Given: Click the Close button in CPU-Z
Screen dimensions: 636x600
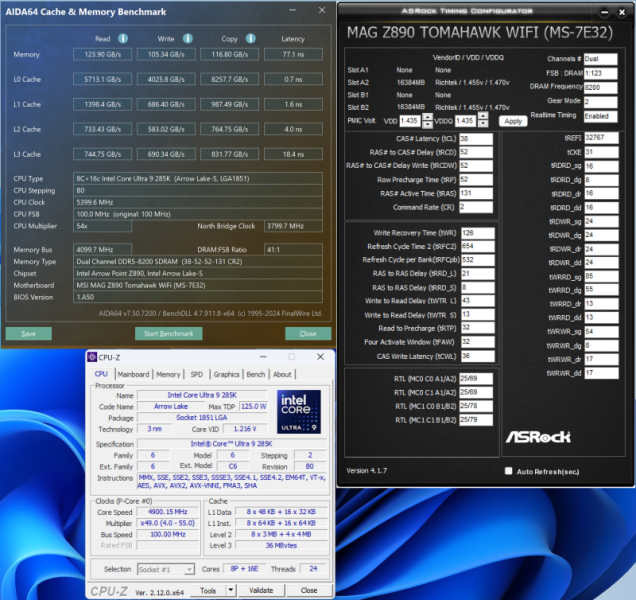Looking at the screenshot, I should [x=309, y=590].
